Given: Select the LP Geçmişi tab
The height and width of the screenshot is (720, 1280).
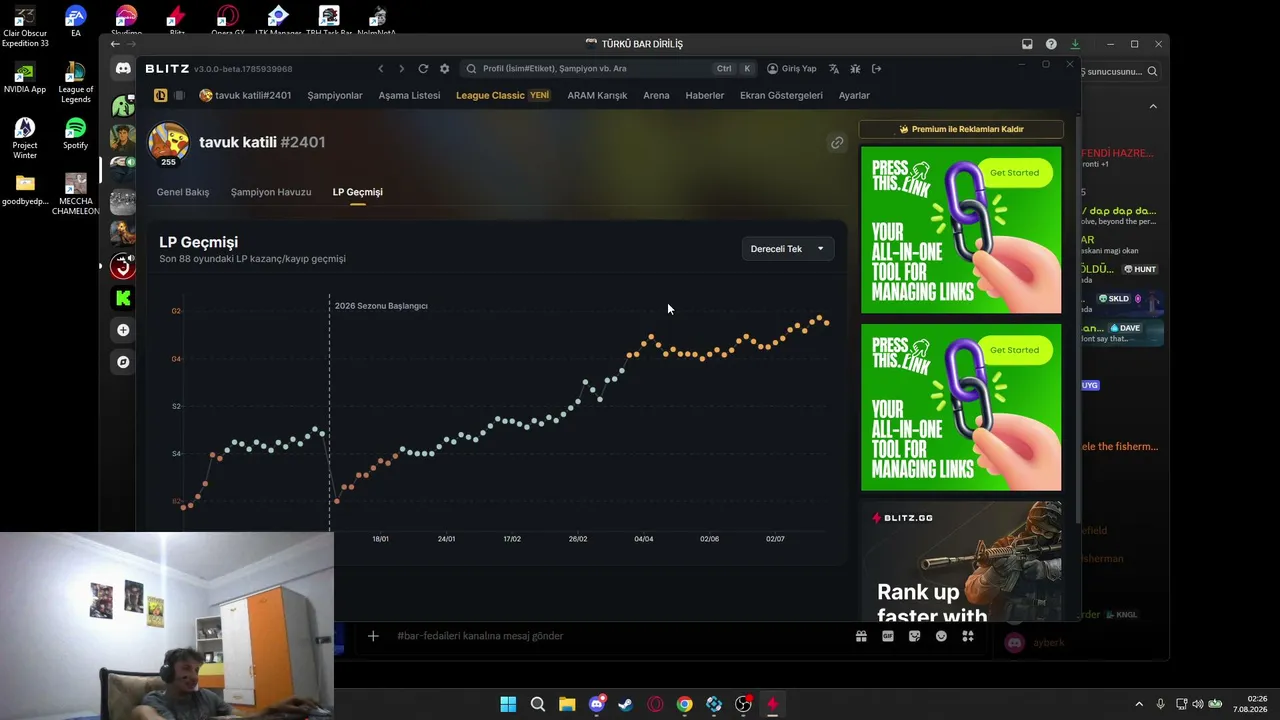Looking at the screenshot, I should 358,192.
